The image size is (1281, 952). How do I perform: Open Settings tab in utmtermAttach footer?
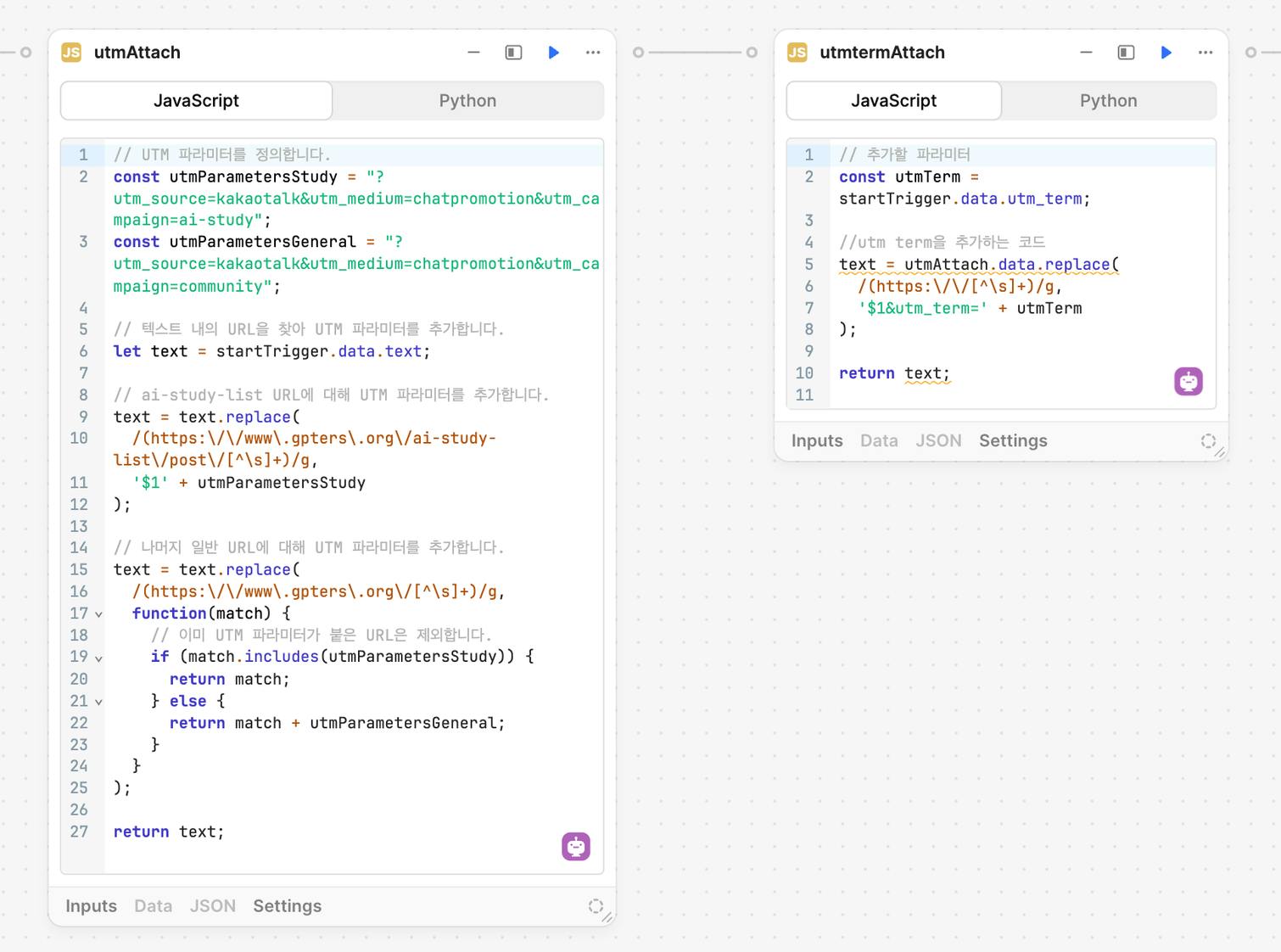1013,440
